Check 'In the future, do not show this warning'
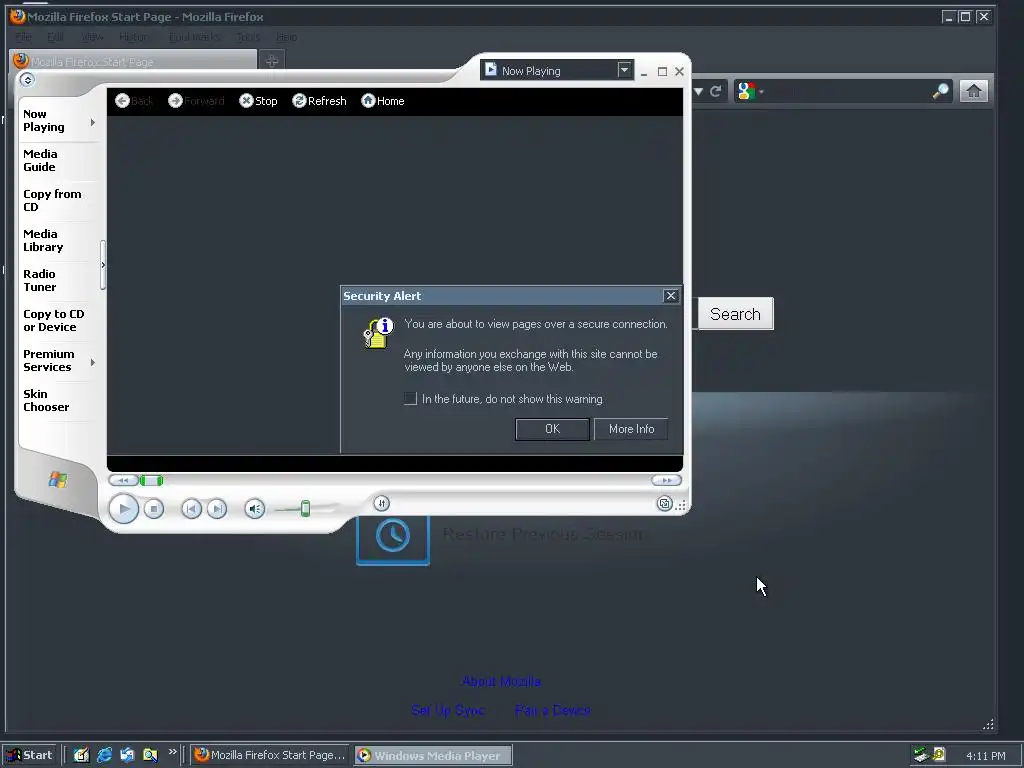The height and width of the screenshot is (768, 1024). (x=410, y=398)
